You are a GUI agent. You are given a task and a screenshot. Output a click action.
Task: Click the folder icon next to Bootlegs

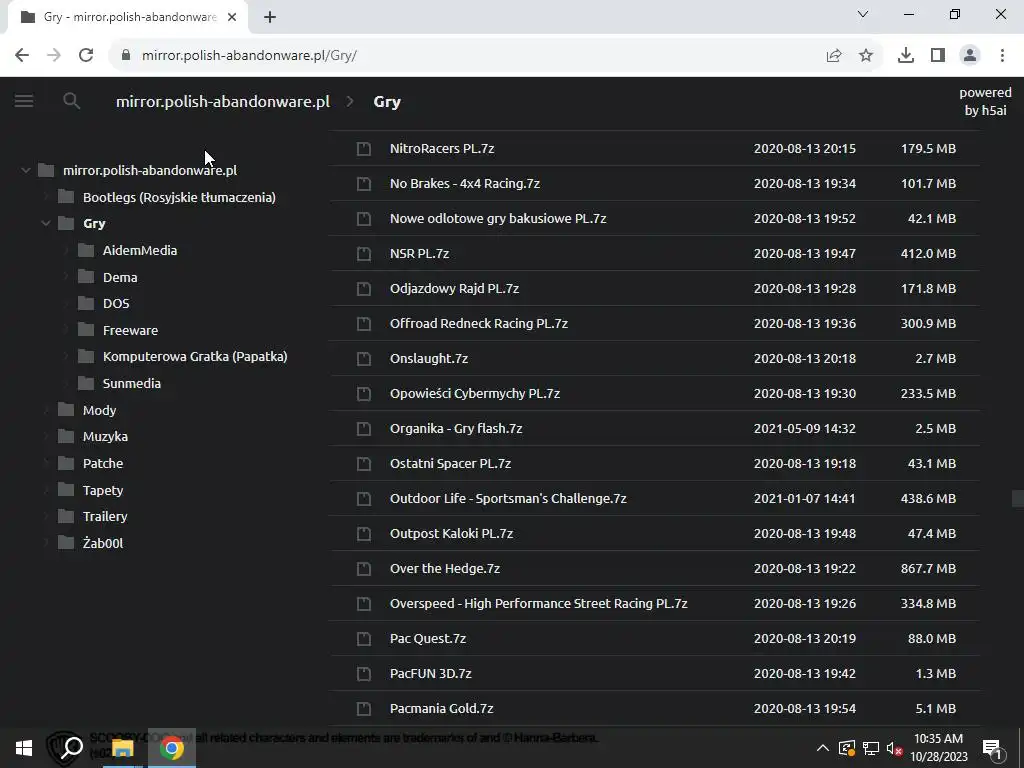coord(66,197)
